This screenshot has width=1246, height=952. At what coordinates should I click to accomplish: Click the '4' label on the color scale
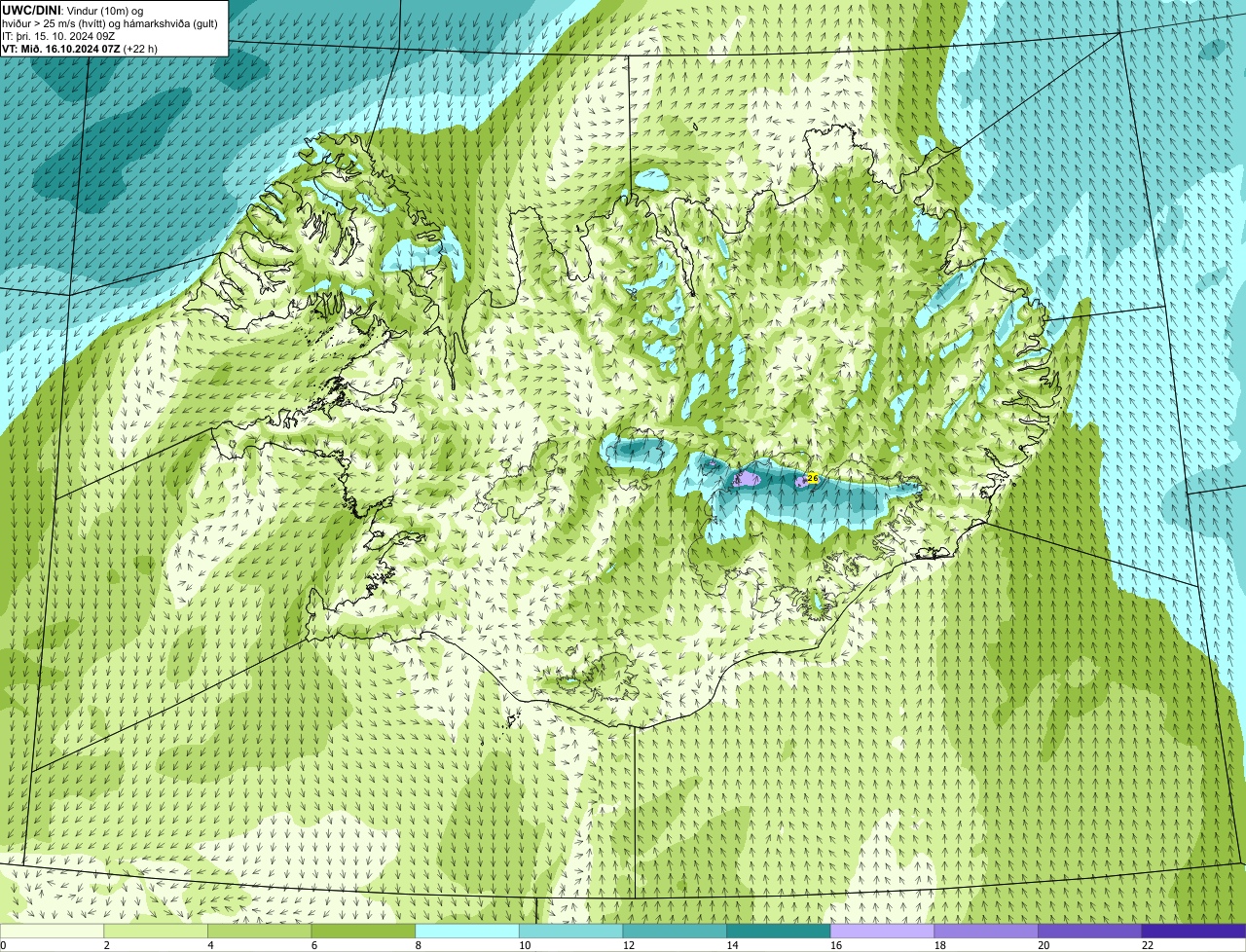pyautogui.click(x=210, y=945)
